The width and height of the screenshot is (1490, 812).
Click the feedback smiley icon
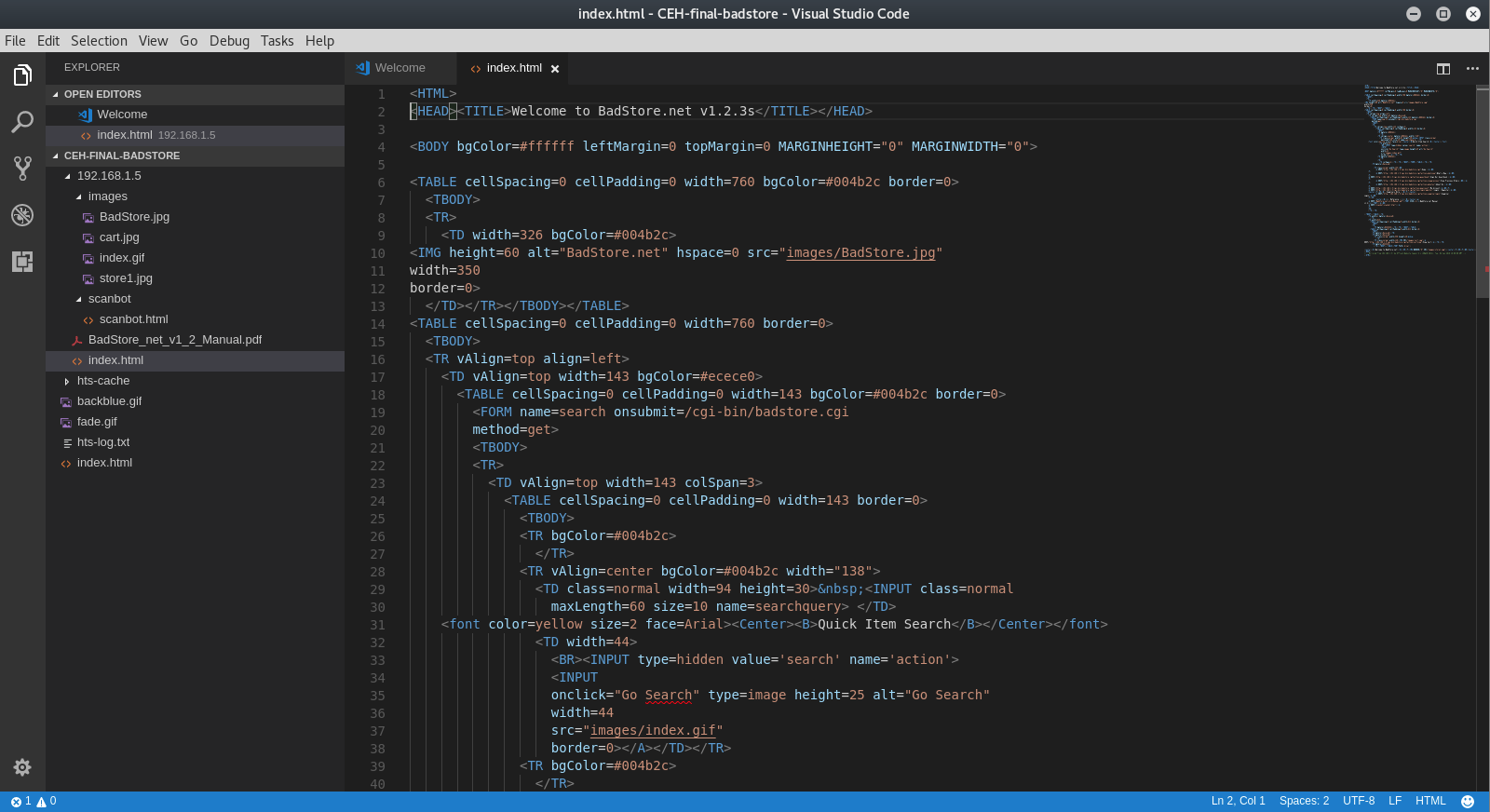pos(1468,801)
